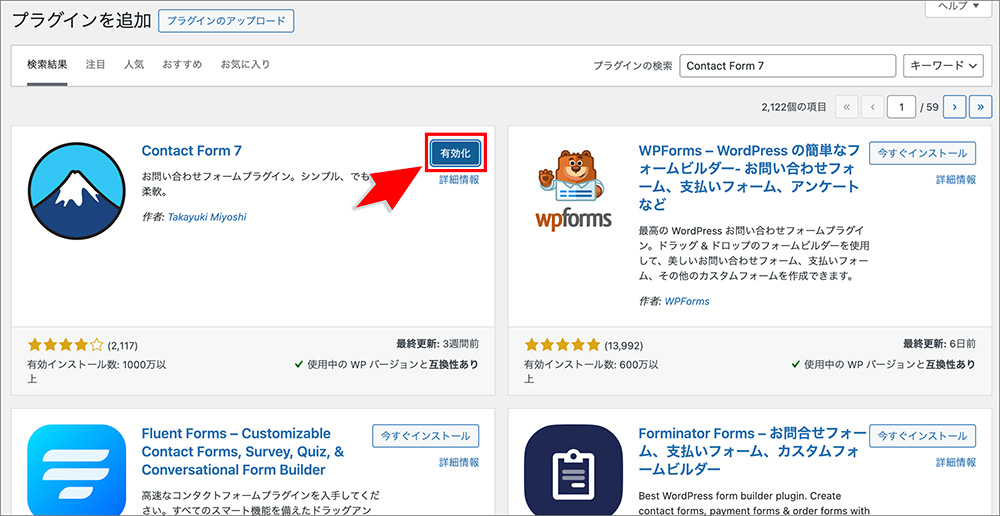Viewport: 1000px width, 516px height.
Task: Click the 2,122個の項目 count text
Action: (x=793, y=107)
